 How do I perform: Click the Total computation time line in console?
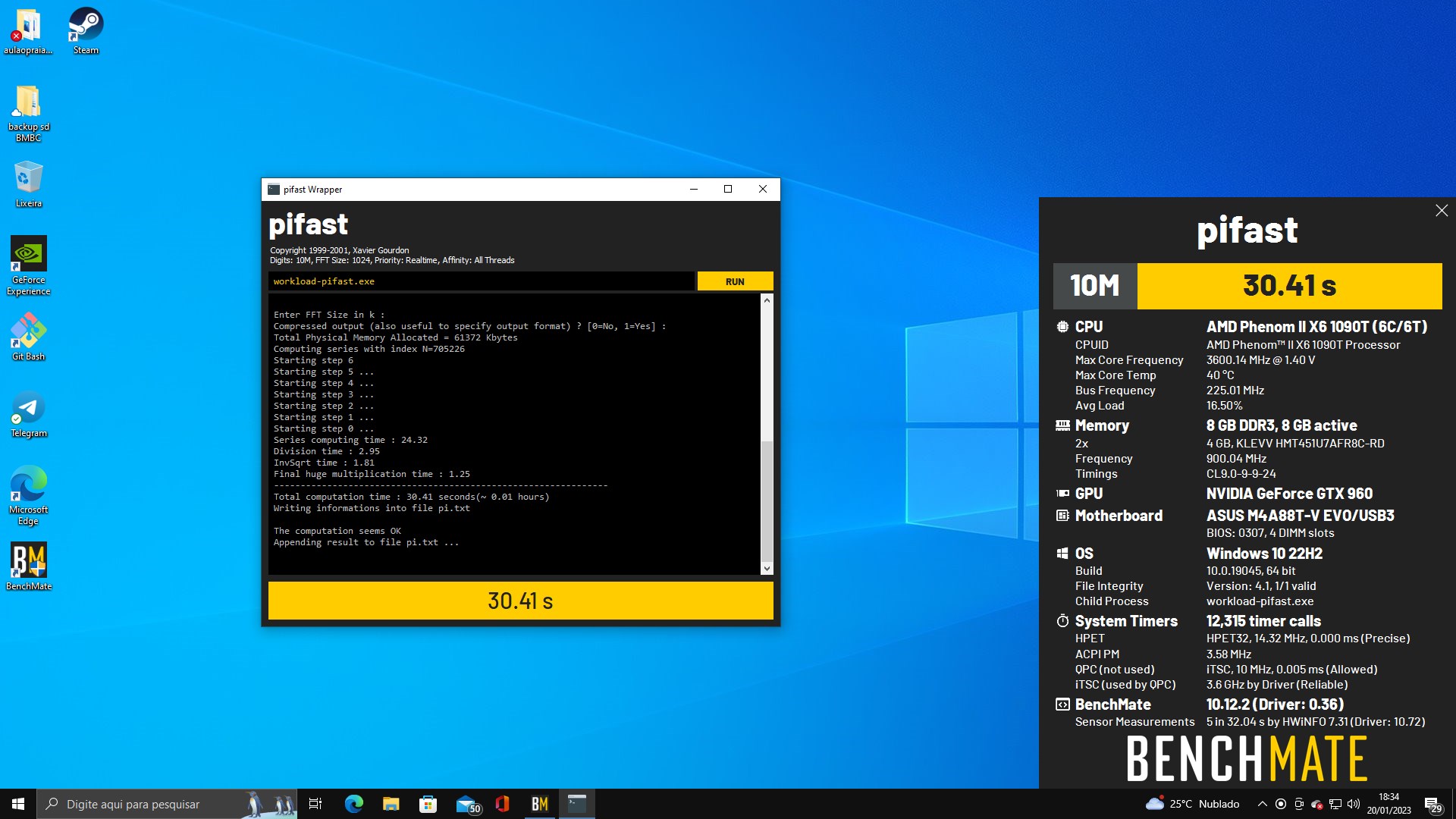(411, 497)
